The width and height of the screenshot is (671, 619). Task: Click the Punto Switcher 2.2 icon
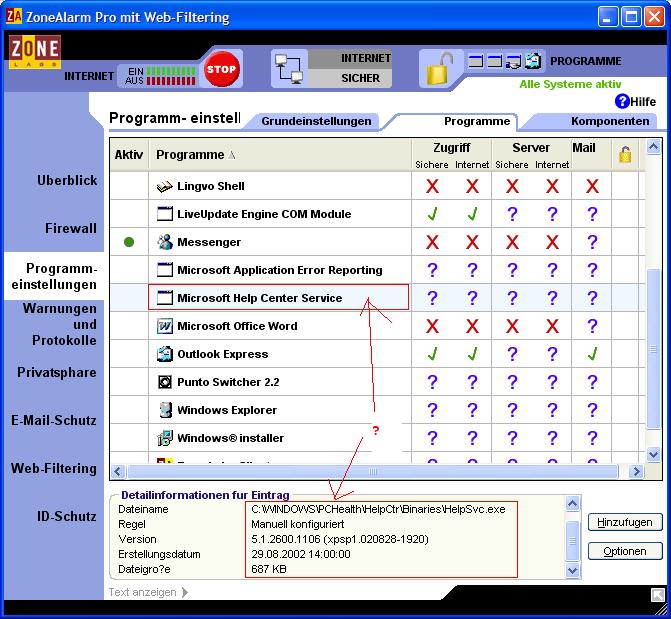click(164, 382)
